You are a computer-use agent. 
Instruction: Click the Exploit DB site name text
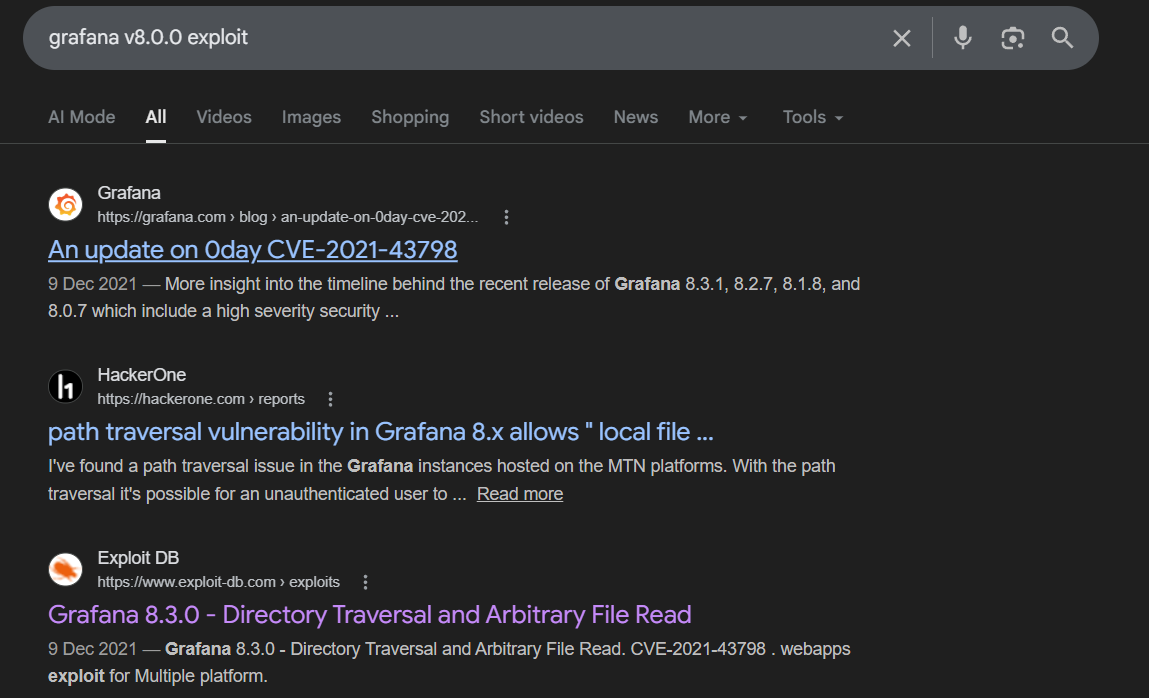(138, 558)
